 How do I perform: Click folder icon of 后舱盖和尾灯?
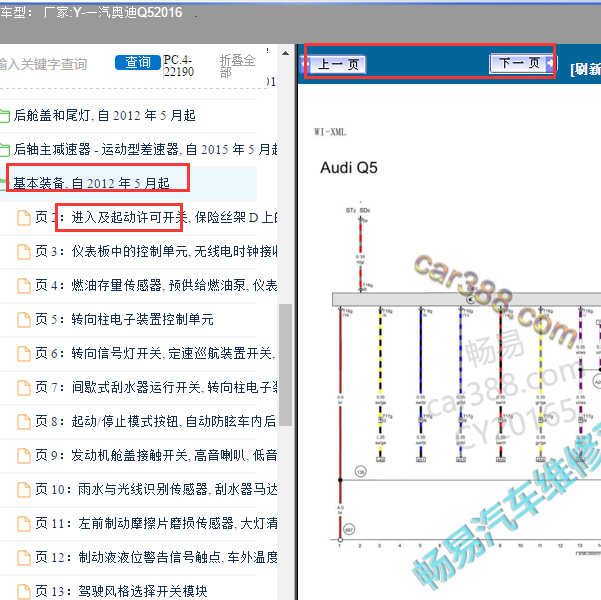[5, 116]
